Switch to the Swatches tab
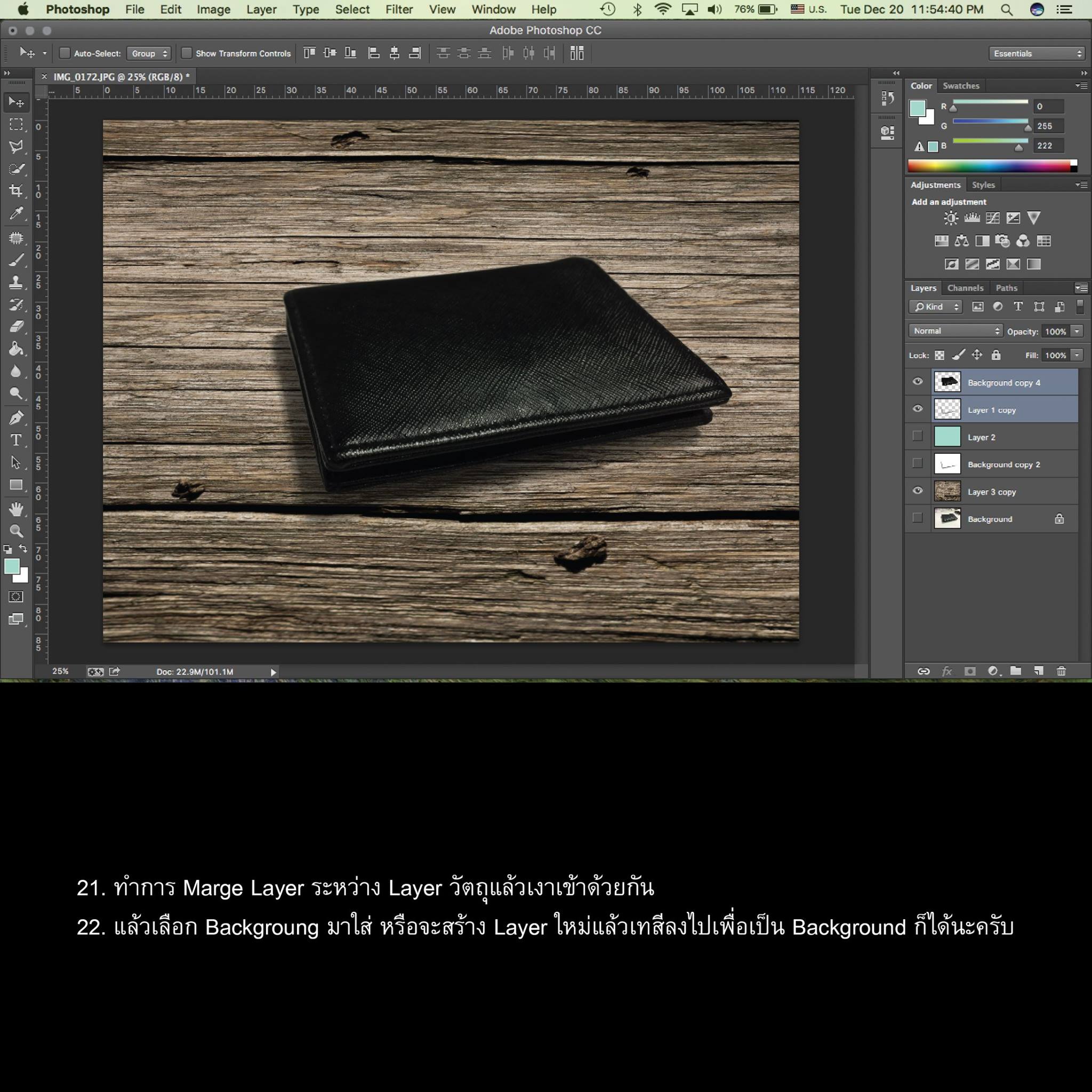This screenshot has height=1092, width=1092. point(961,85)
